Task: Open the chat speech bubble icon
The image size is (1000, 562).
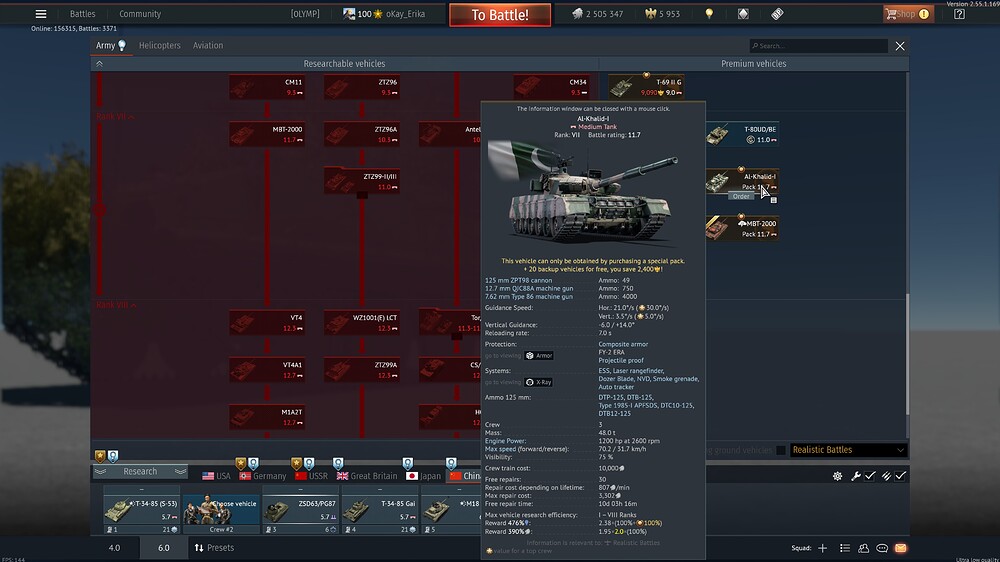Action: click(x=882, y=548)
